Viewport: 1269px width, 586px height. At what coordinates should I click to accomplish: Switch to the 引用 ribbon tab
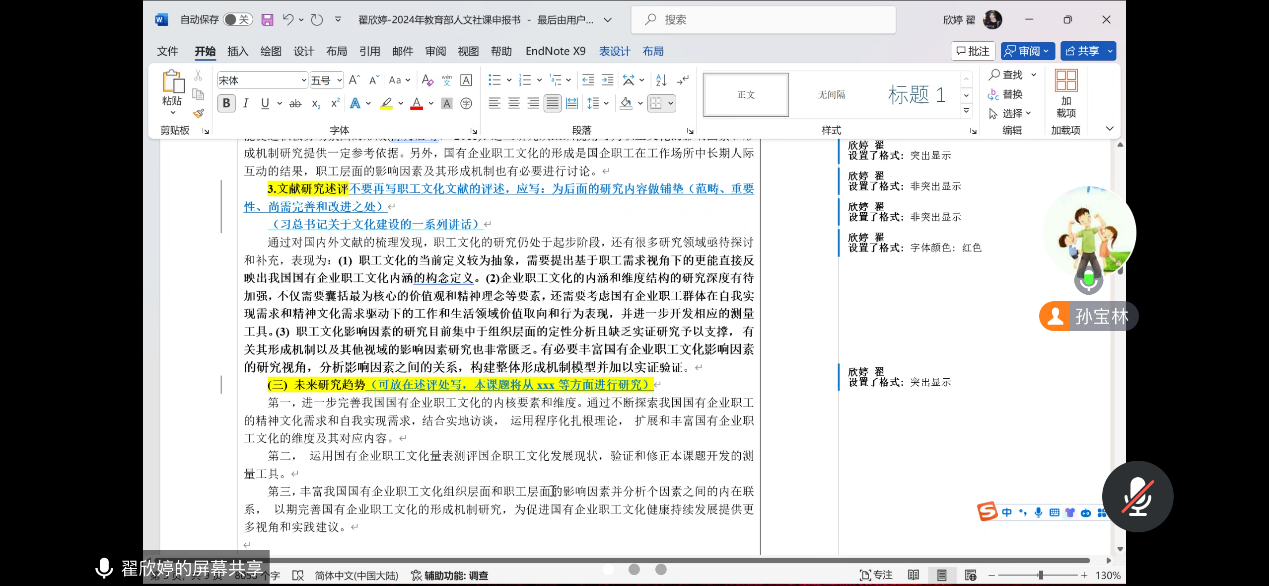[370, 51]
